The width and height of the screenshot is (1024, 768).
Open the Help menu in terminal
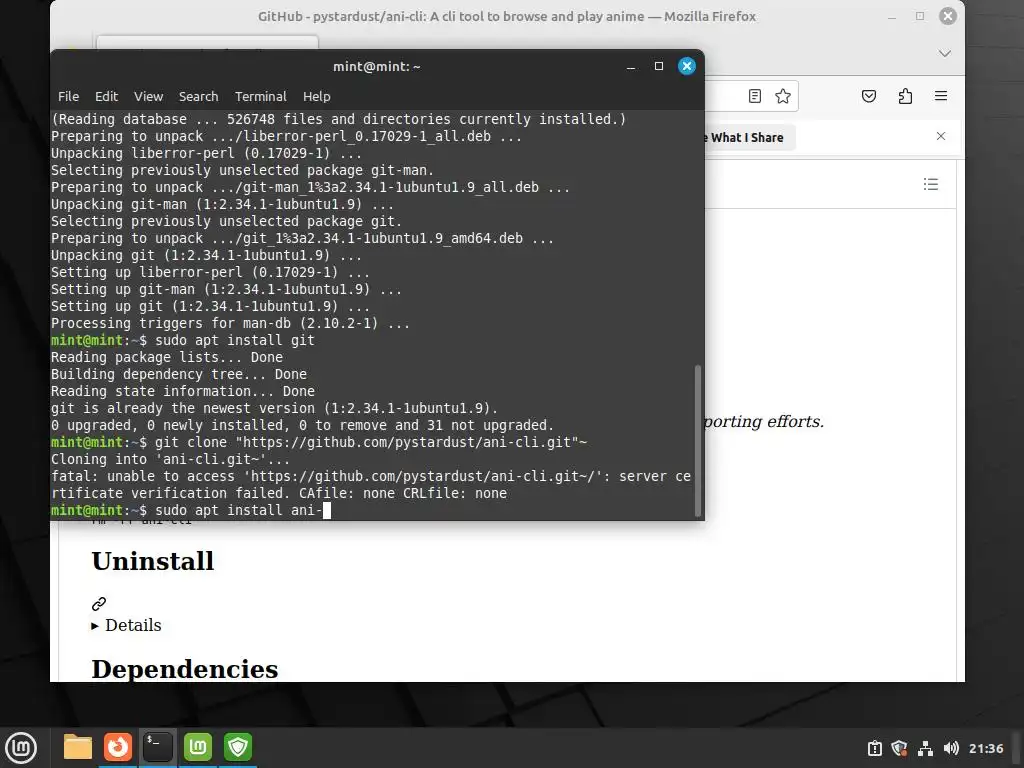point(316,96)
